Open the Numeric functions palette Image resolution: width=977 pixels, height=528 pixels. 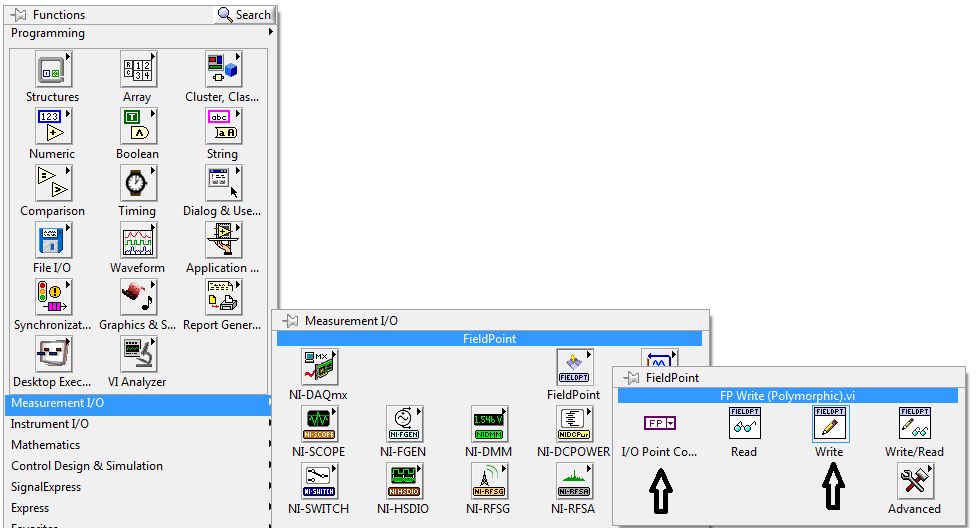click(x=53, y=127)
